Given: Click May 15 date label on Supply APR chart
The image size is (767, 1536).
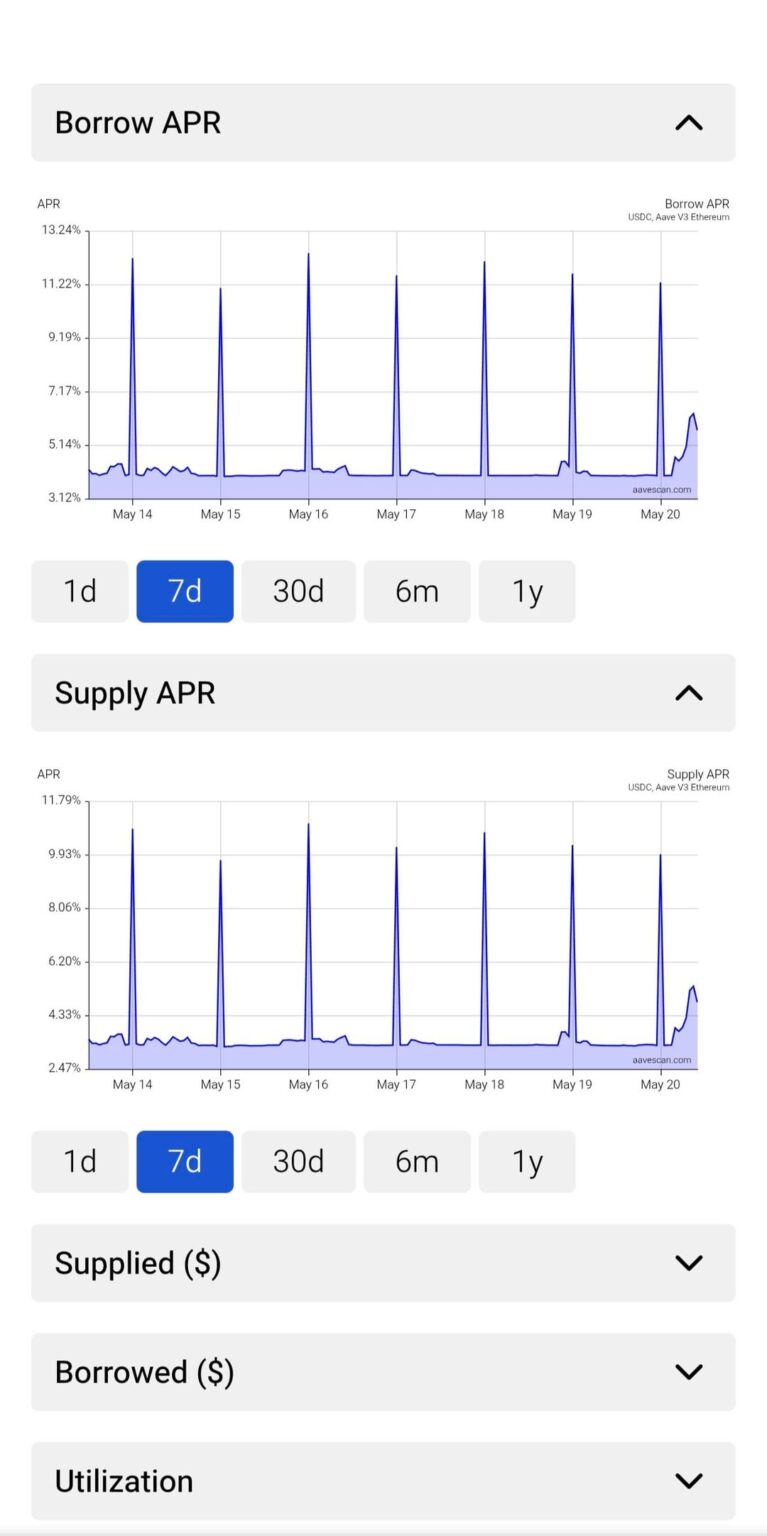Looking at the screenshot, I should pos(220,1085).
